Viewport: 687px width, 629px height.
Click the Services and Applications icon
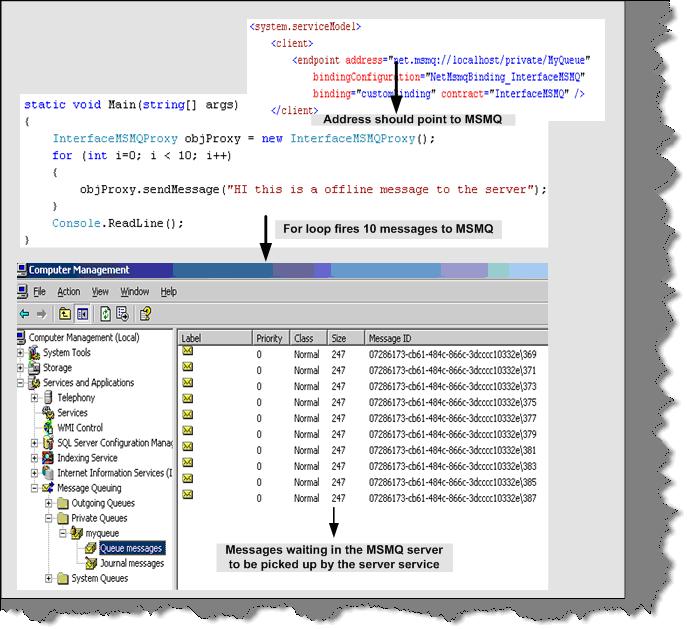point(34,382)
